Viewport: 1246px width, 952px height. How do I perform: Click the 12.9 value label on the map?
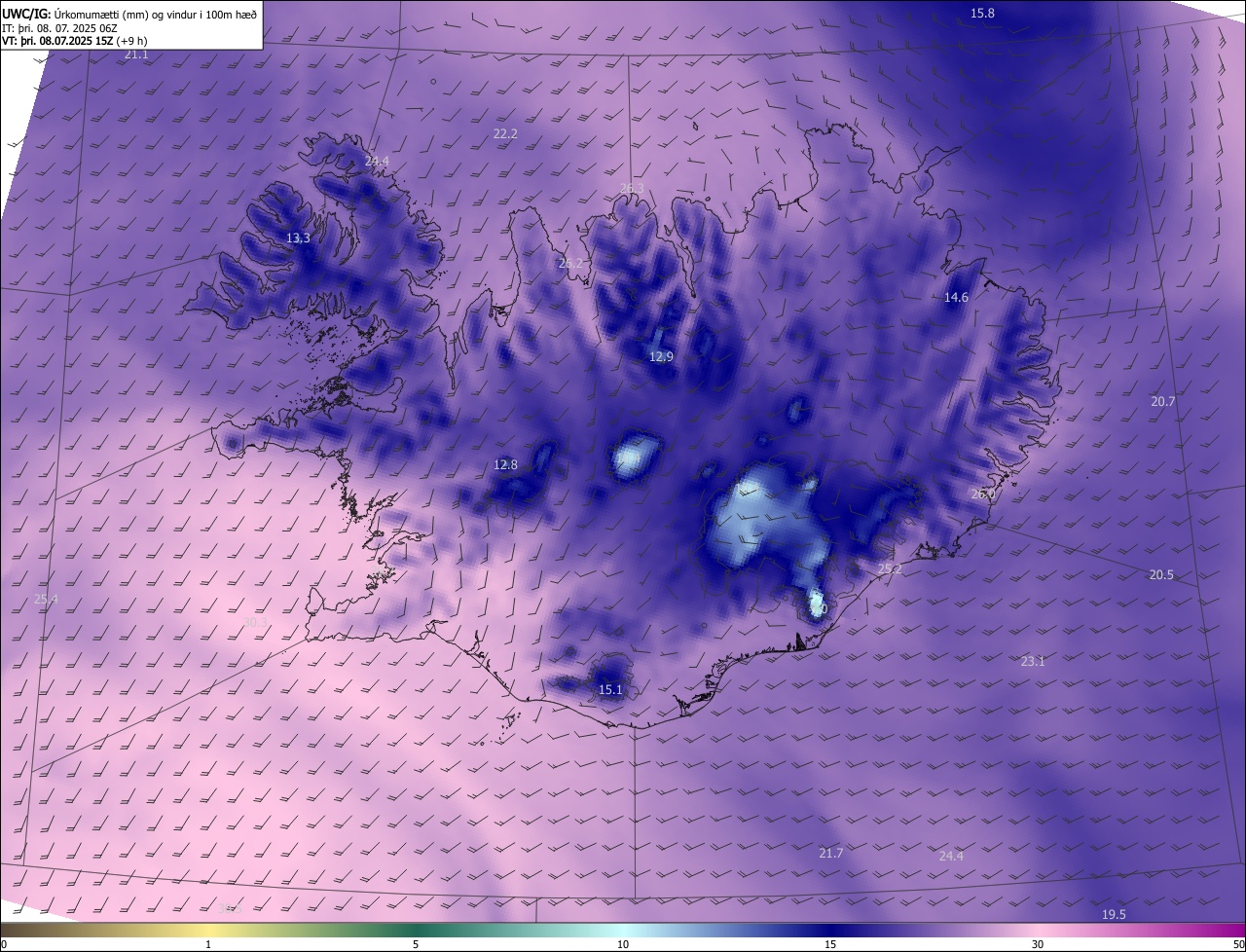tap(661, 357)
